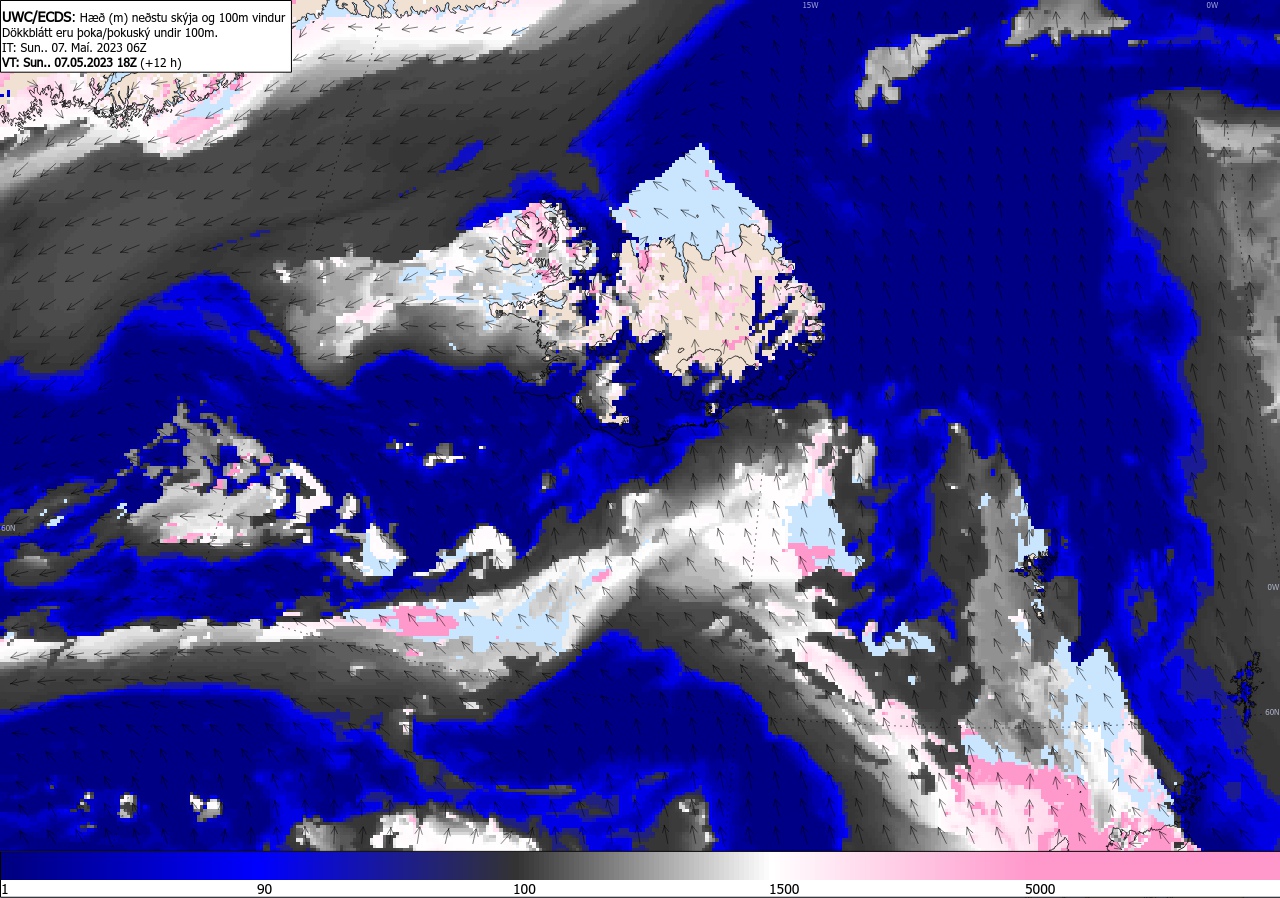This screenshot has height=898, width=1280.
Task: Click the 0W label on right edge
Action: 1273,587
